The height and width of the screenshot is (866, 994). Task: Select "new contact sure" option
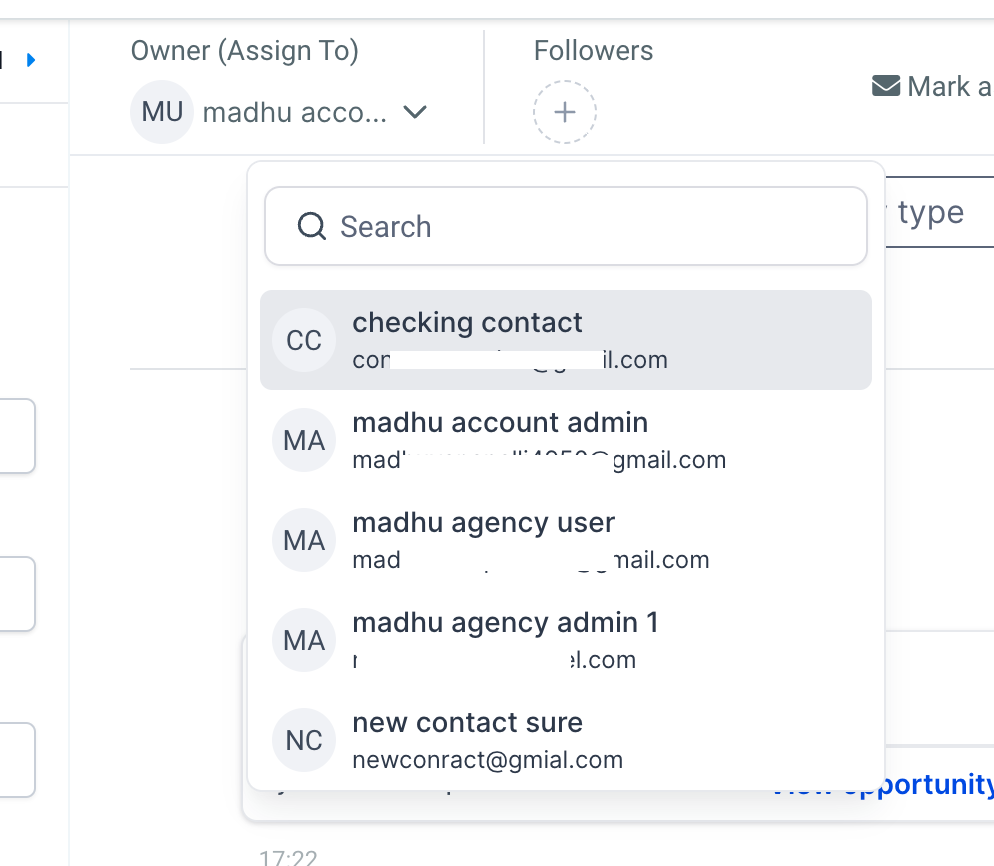(468, 723)
